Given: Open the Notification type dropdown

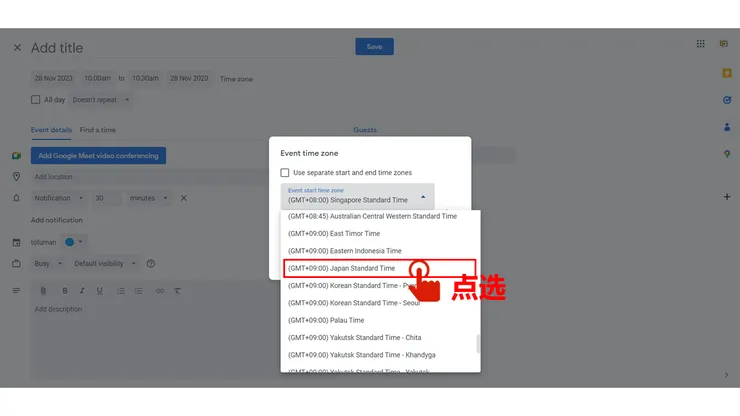Looking at the screenshot, I should 59,198.
